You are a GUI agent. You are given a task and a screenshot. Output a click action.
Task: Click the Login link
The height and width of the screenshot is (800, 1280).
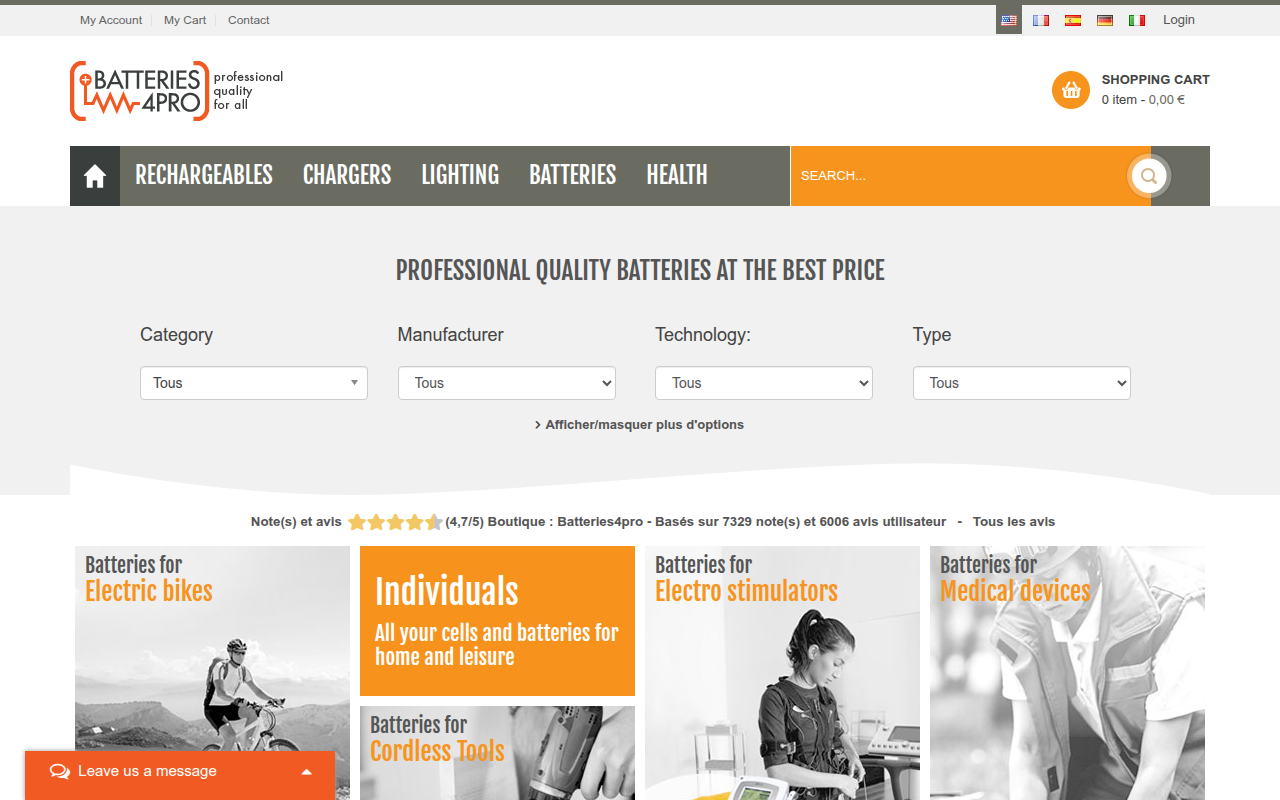[1179, 20]
